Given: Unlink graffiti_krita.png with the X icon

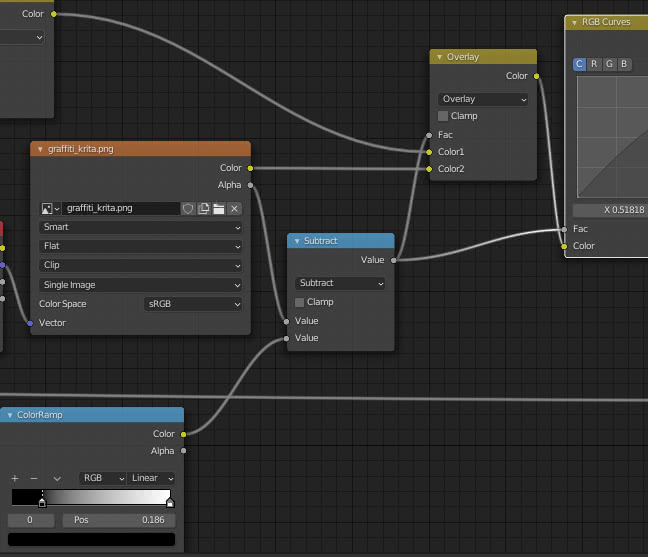Looking at the screenshot, I should [234, 208].
